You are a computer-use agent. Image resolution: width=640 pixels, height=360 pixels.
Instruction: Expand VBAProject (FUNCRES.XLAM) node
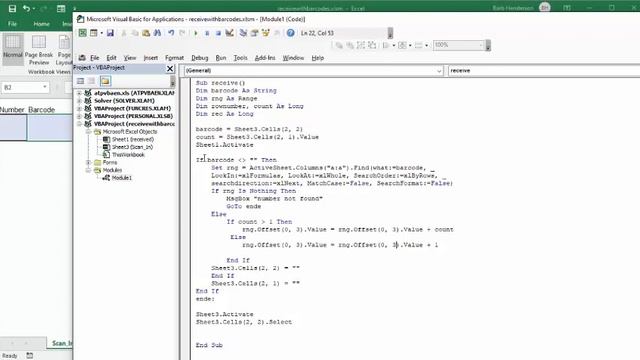coord(79,109)
